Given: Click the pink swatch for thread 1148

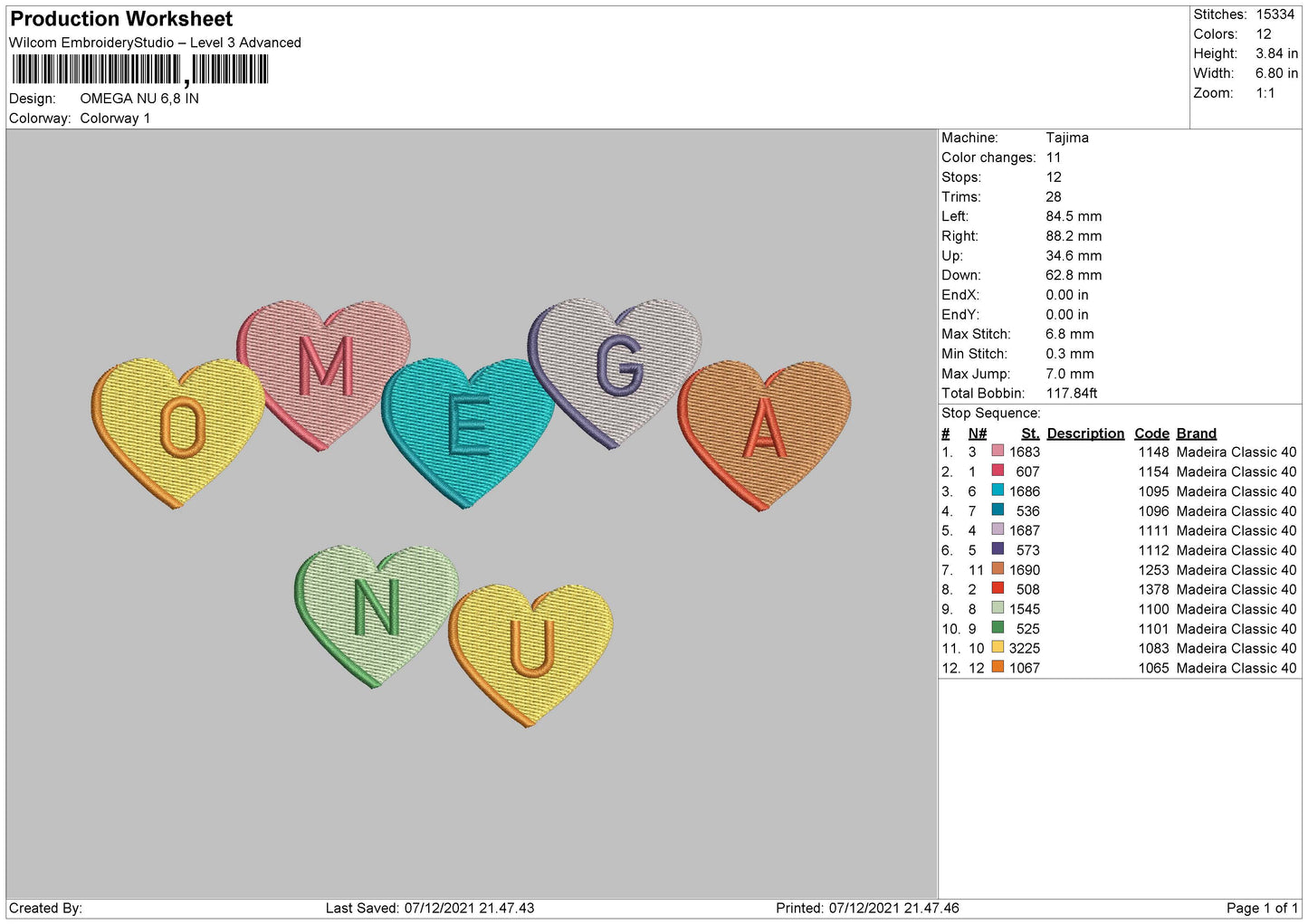Looking at the screenshot, I should click(998, 452).
